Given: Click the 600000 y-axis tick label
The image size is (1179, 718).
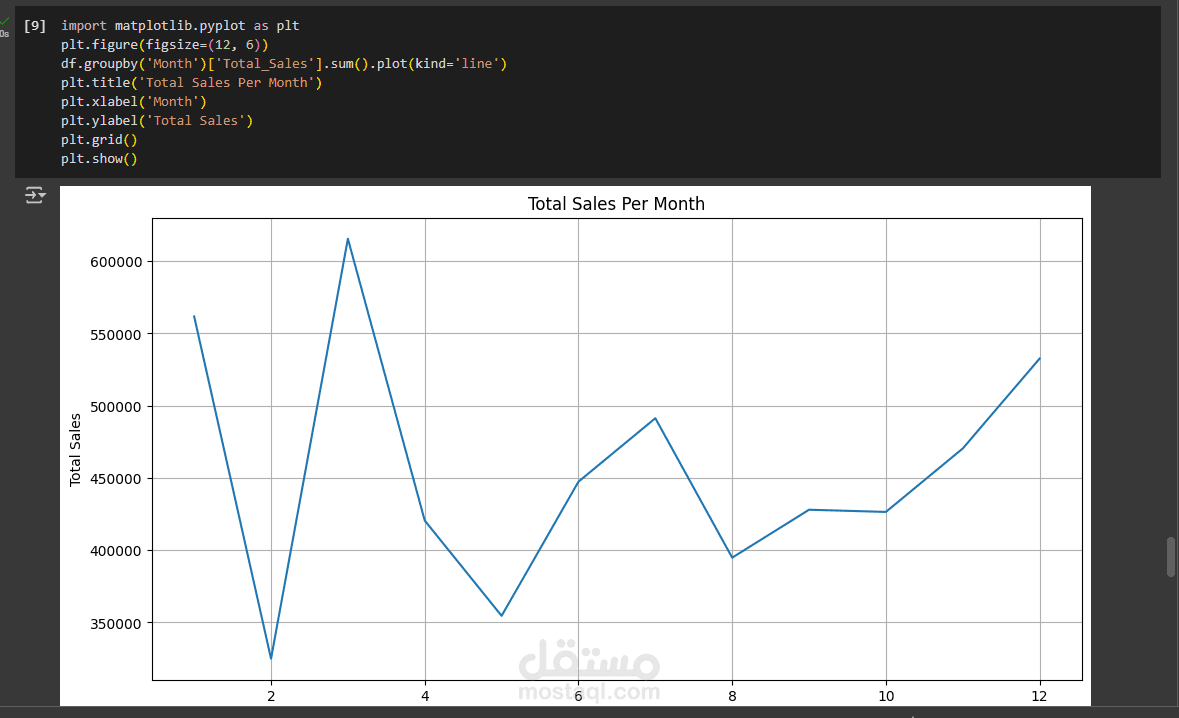Looking at the screenshot, I should 116,262.
